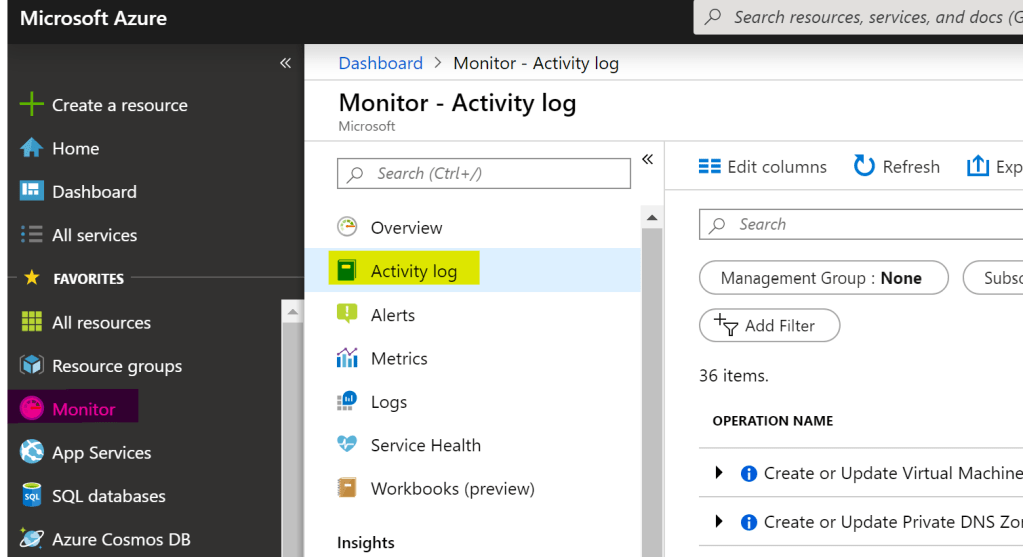Open the All resources grid icon

click(32, 322)
